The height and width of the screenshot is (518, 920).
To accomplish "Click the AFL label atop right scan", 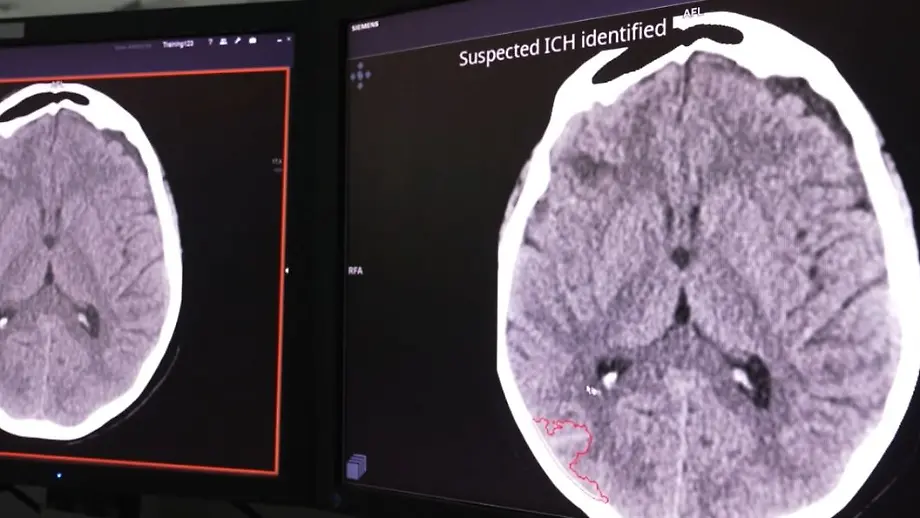I will (x=692, y=12).
